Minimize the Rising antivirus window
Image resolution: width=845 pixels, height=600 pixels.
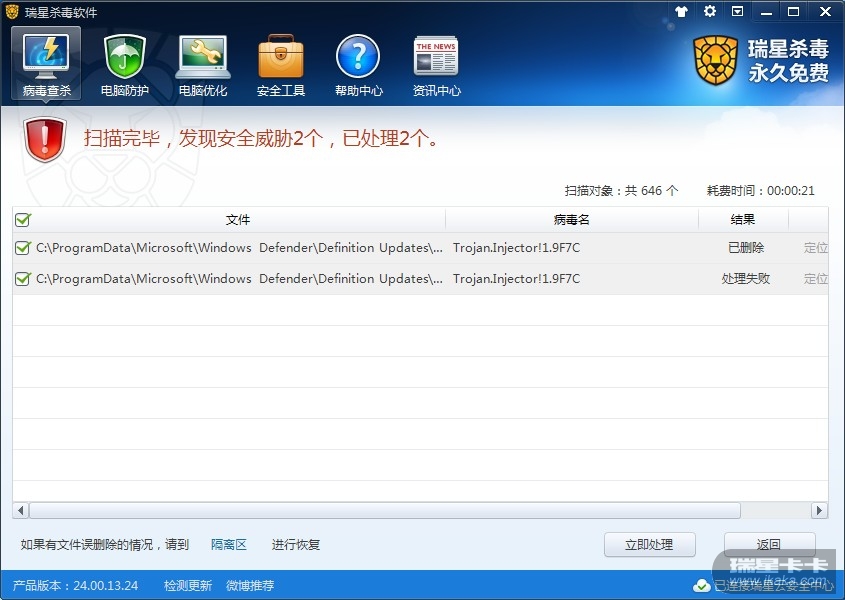tap(766, 12)
